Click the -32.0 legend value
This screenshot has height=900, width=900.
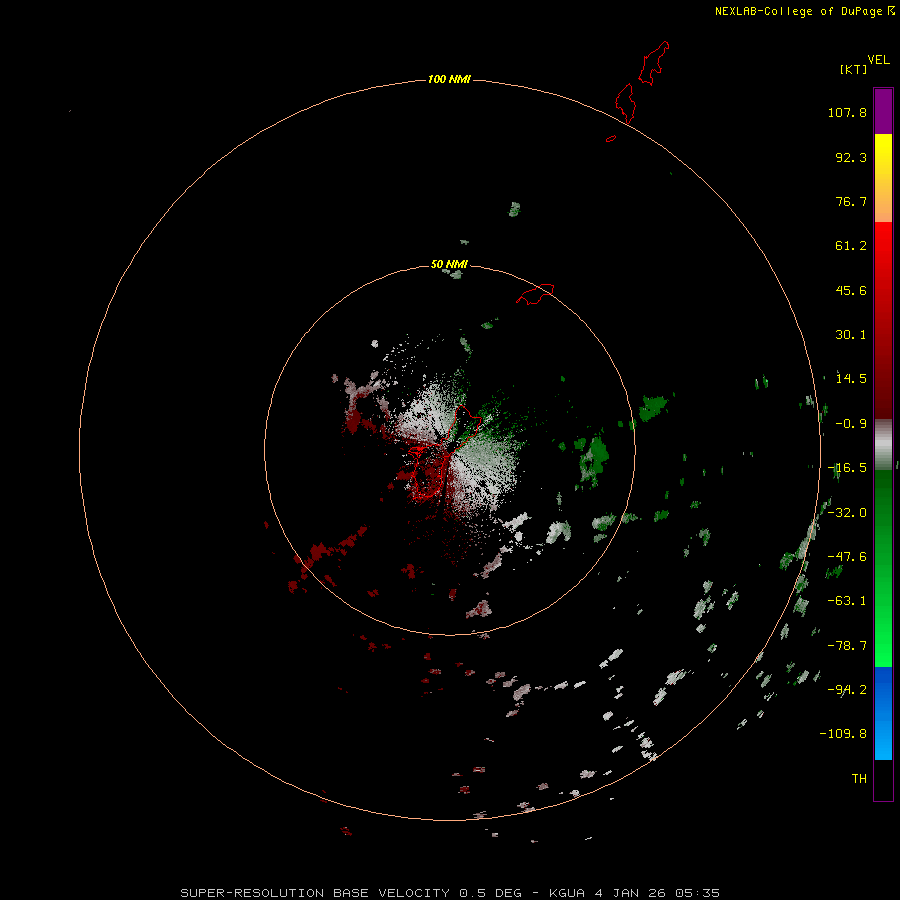[x=847, y=513]
